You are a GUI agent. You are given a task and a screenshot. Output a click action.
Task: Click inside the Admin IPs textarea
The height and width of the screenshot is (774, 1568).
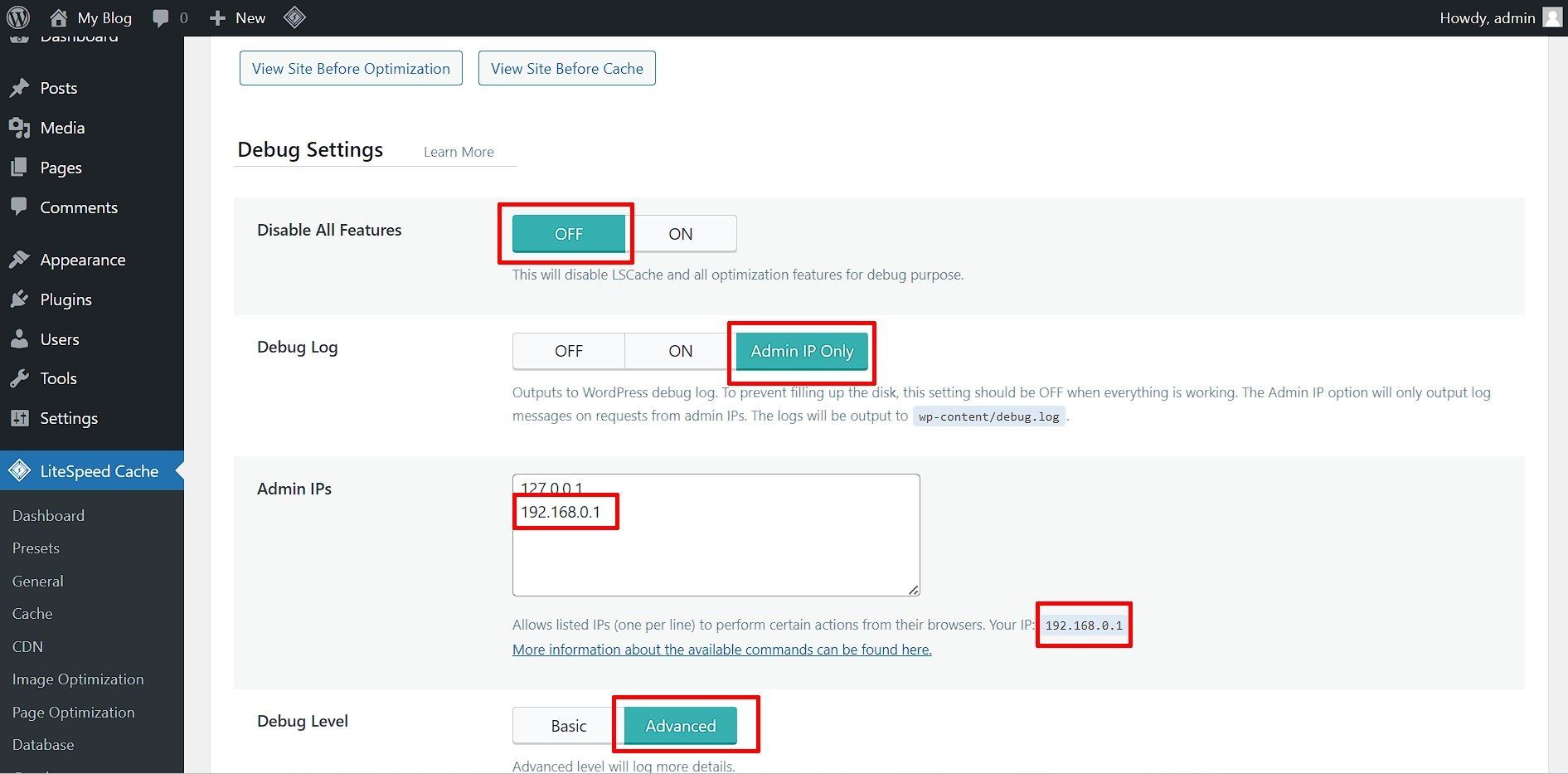tap(716, 535)
